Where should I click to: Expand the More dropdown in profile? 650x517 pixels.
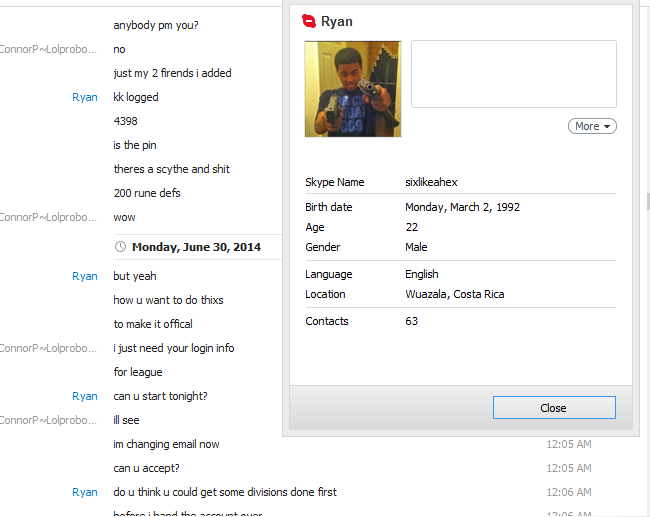coord(592,126)
